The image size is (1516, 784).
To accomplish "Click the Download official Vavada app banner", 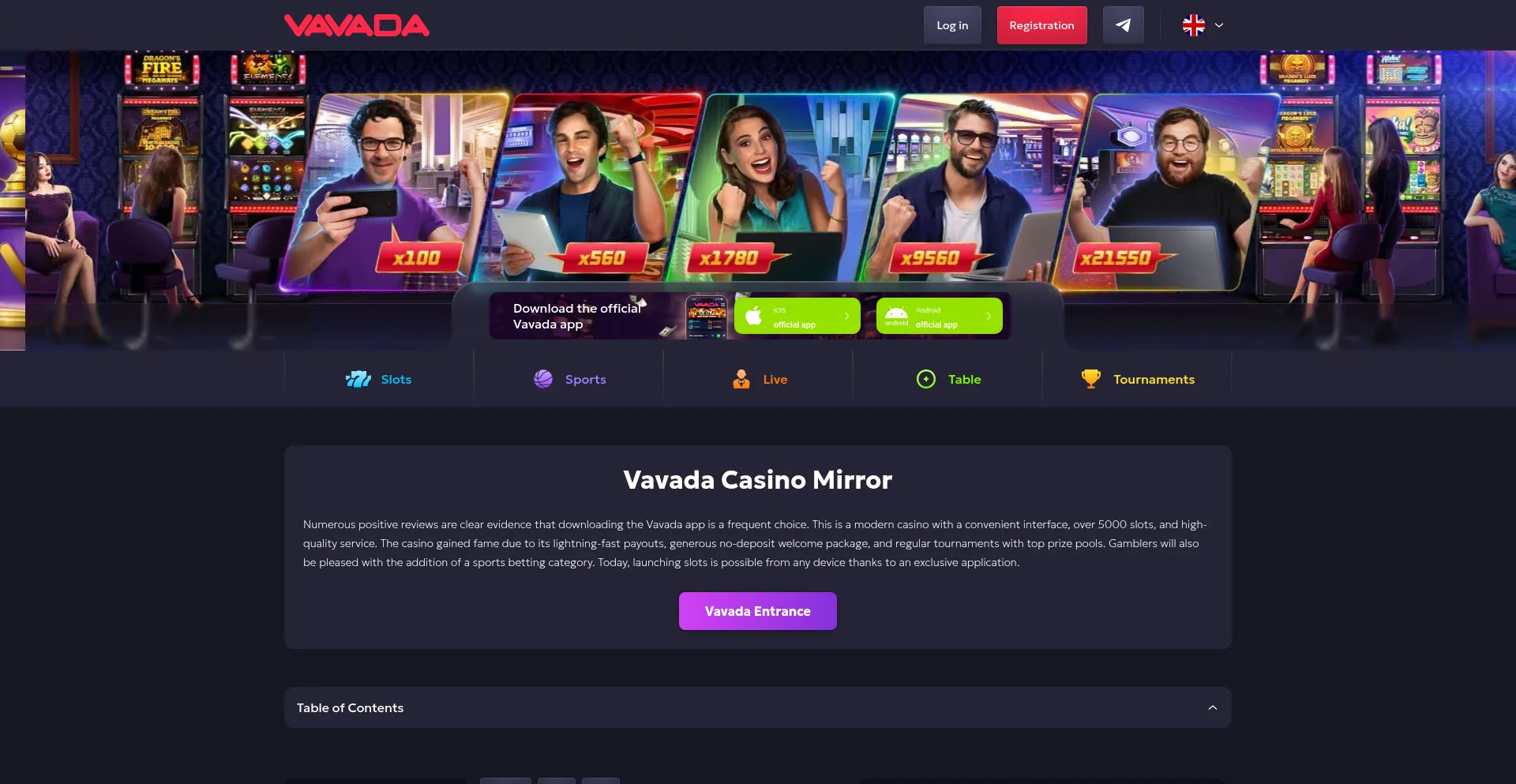I will pos(608,316).
